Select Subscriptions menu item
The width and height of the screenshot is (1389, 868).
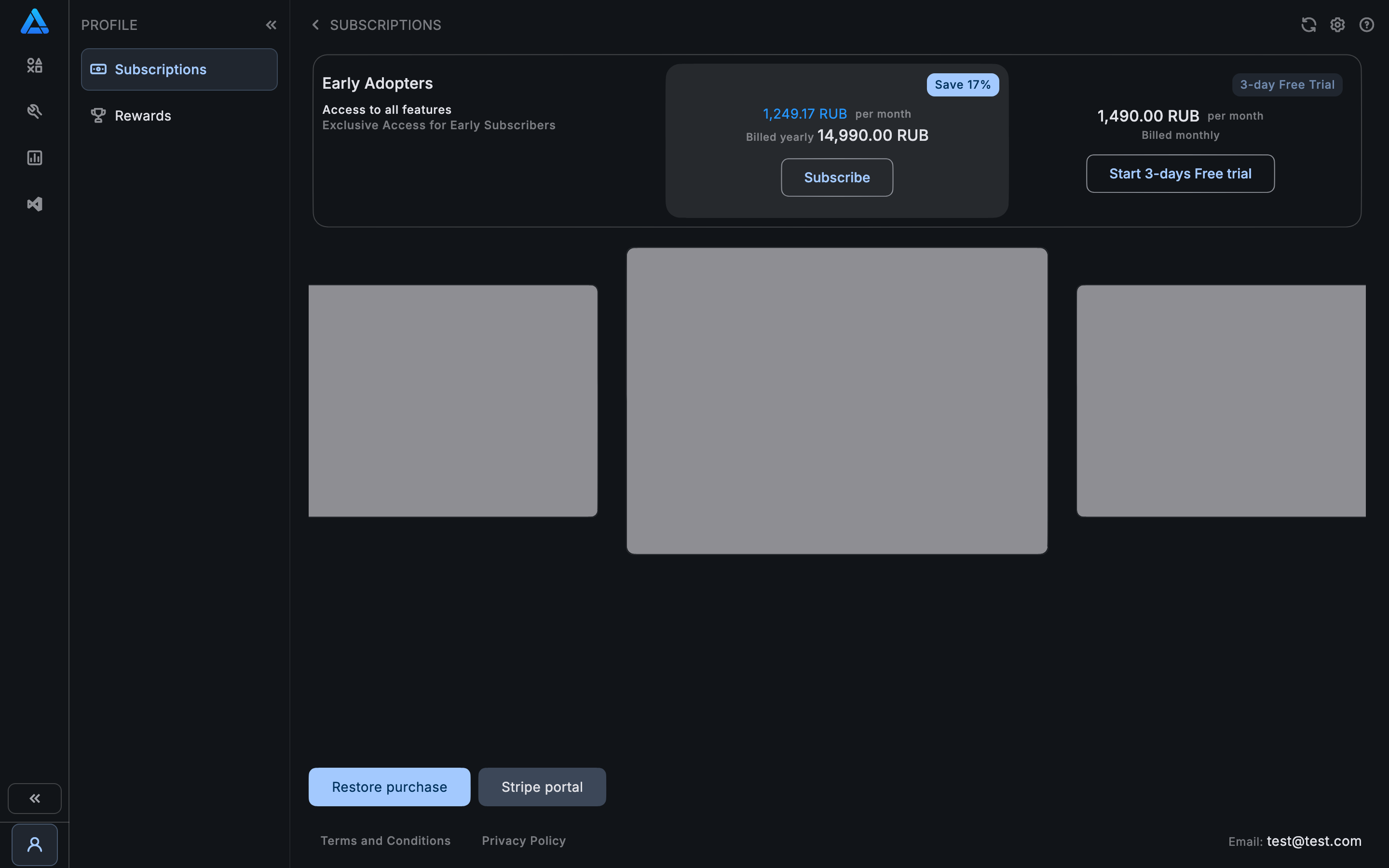coord(179,69)
